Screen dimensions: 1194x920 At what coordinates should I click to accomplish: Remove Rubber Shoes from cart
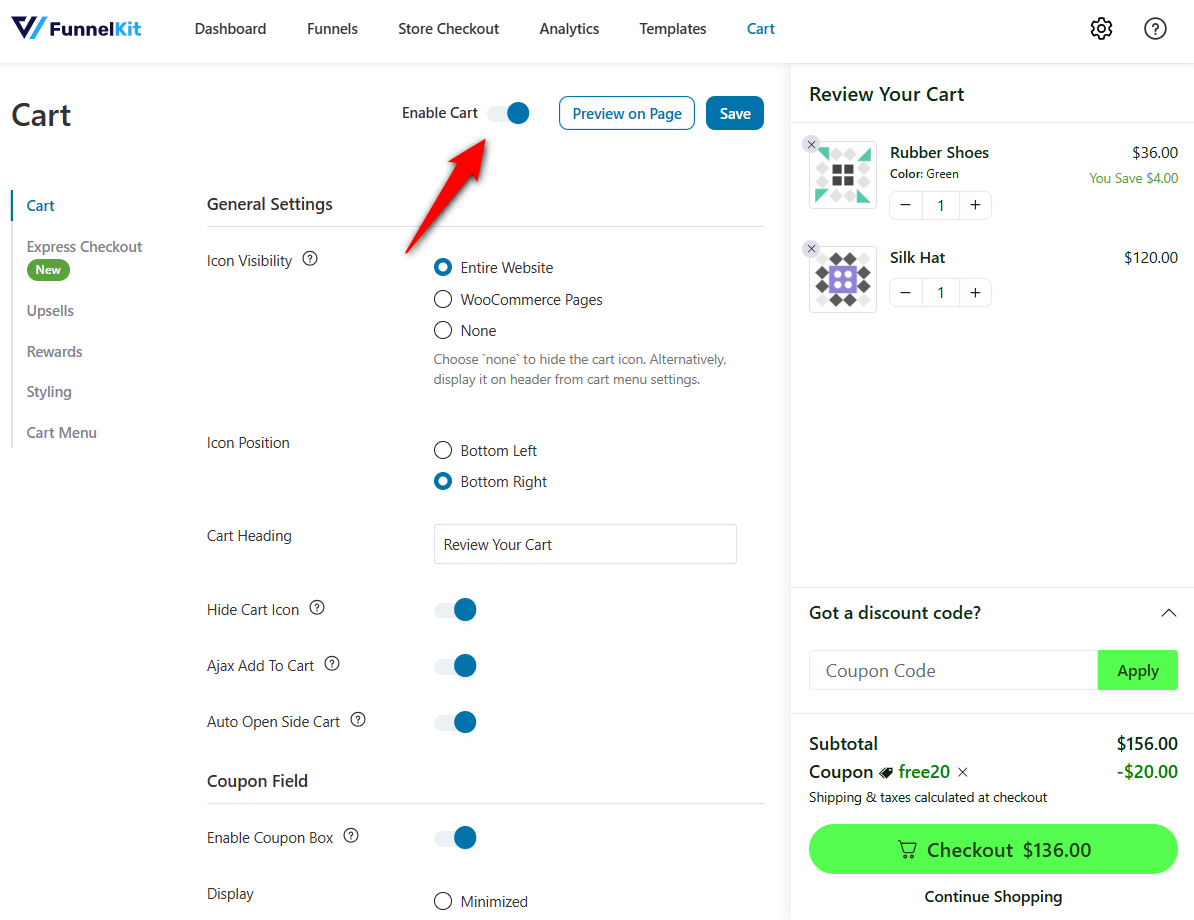pyautogui.click(x=811, y=145)
